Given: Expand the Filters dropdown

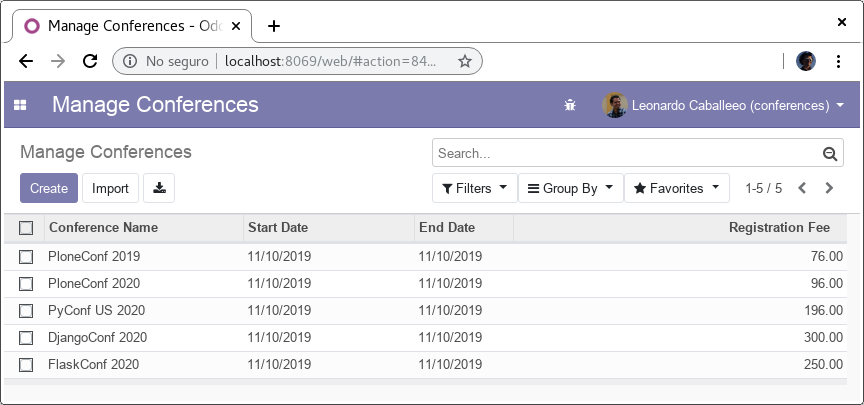Looking at the screenshot, I should click(x=474, y=188).
